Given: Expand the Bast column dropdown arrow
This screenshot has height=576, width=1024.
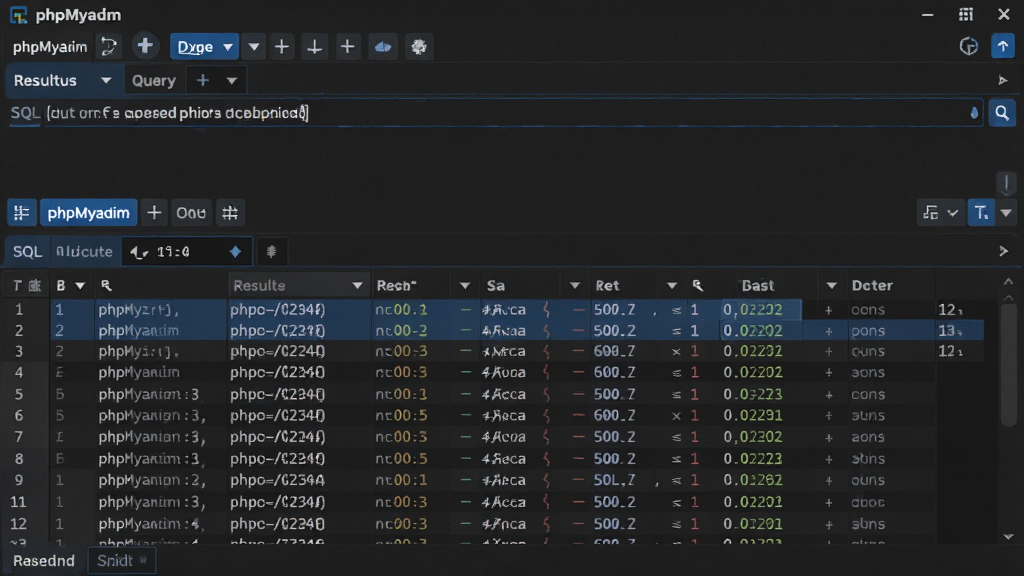Looking at the screenshot, I should tap(831, 285).
